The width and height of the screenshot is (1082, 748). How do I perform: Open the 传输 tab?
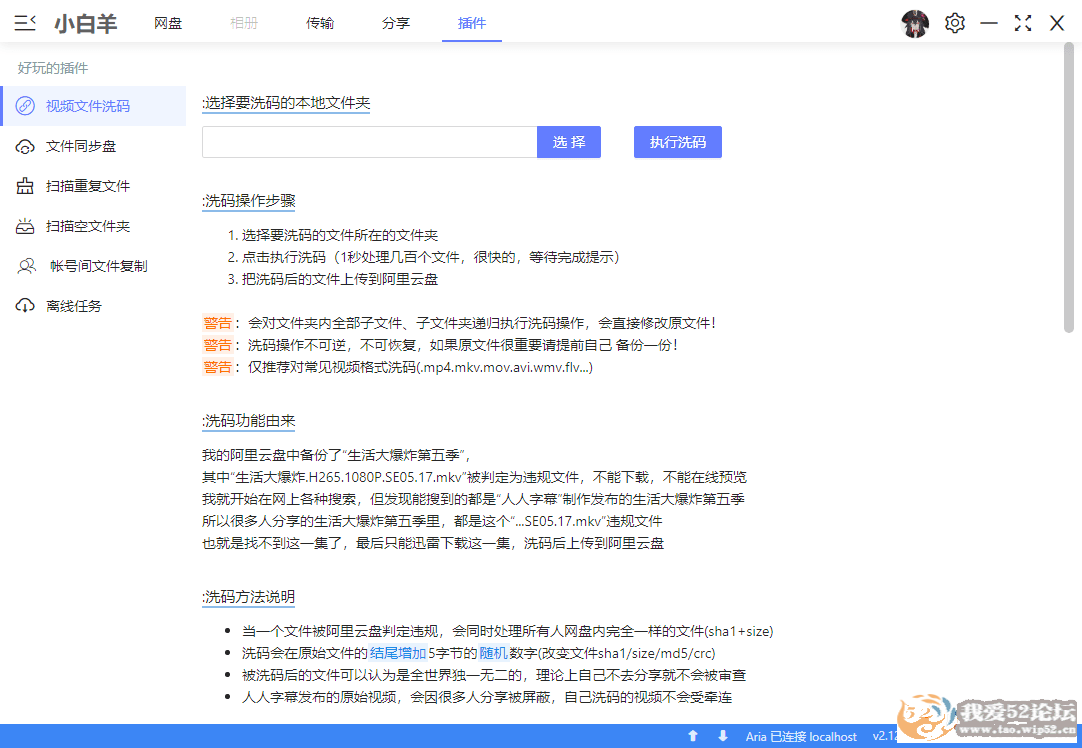click(319, 23)
